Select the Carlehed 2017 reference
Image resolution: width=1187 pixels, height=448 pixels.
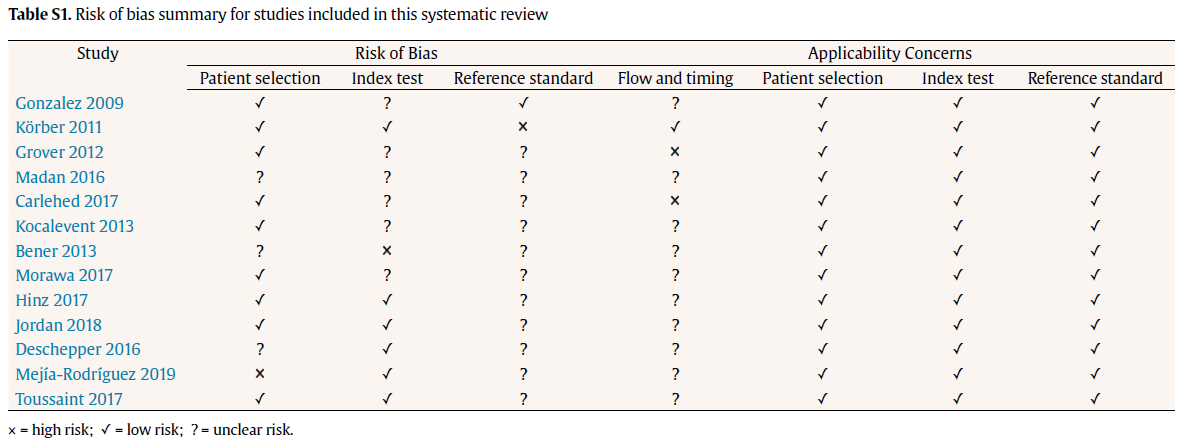[66, 201]
